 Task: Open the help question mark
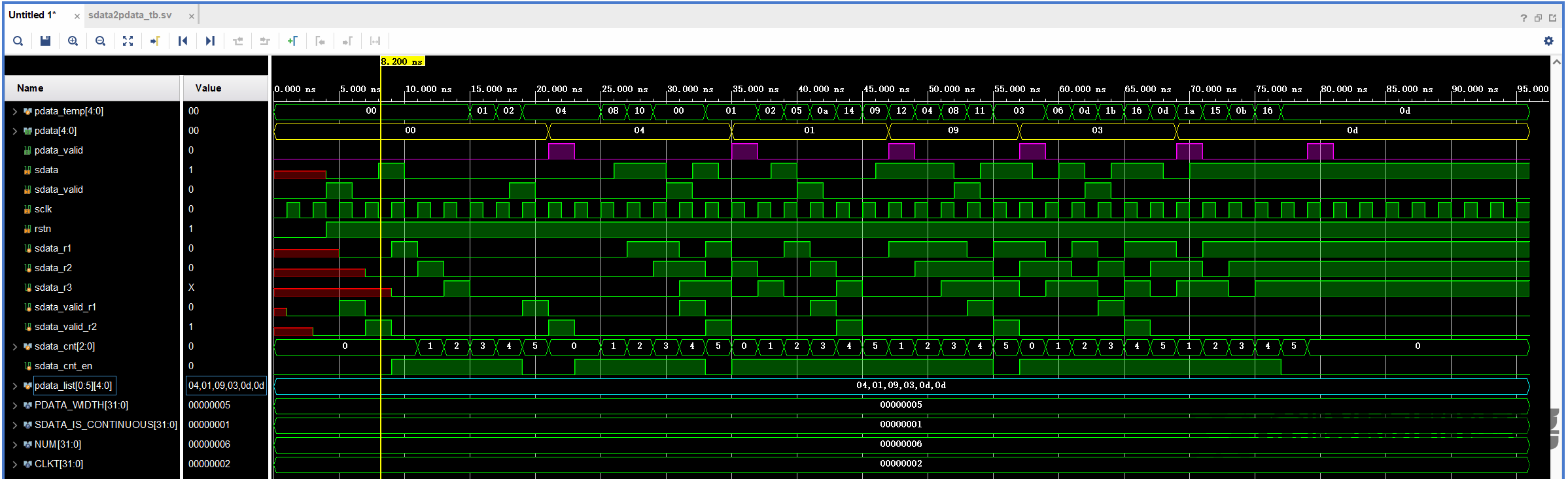pos(1524,18)
